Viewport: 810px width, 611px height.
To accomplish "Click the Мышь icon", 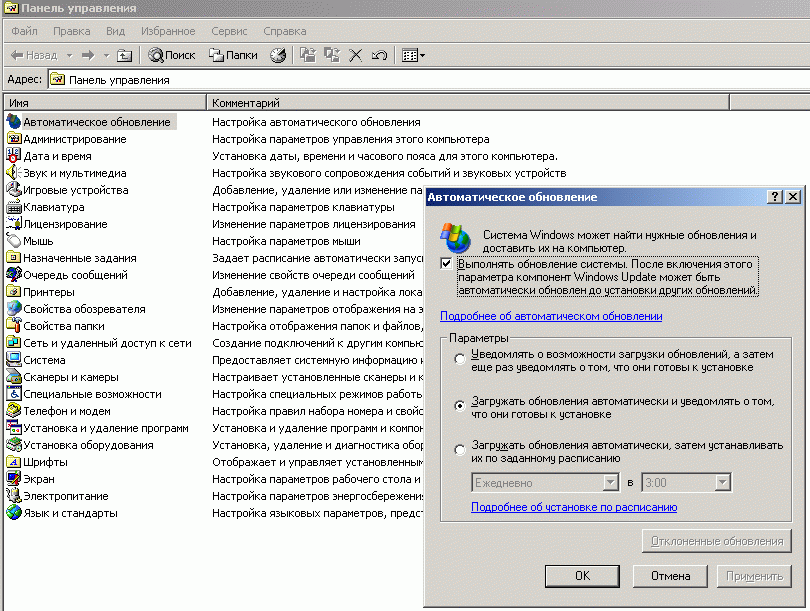I will (x=13, y=241).
